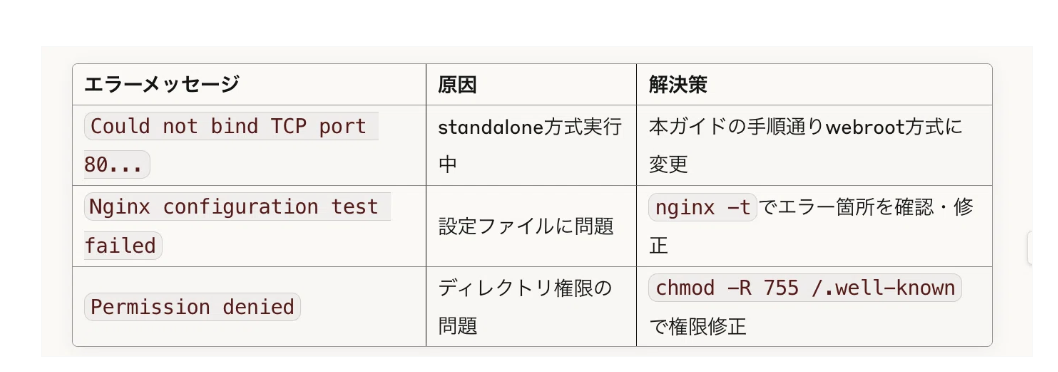The width and height of the screenshot is (1058, 372).
Task: Select the 'Could not bind TCP port' code line
Action: [x=231, y=126]
